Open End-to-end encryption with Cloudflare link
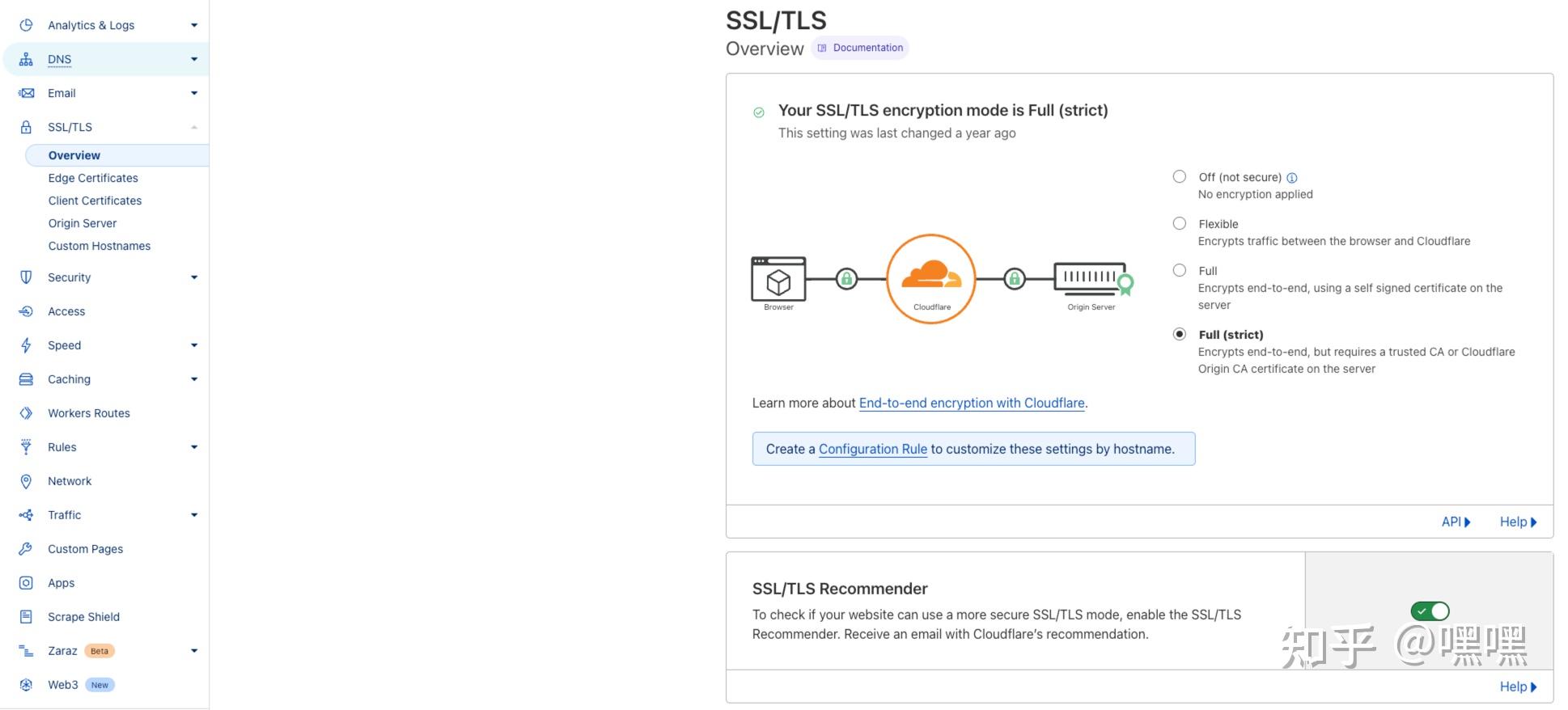The width and height of the screenshot is (1568, 710). (x=971, y=403)
